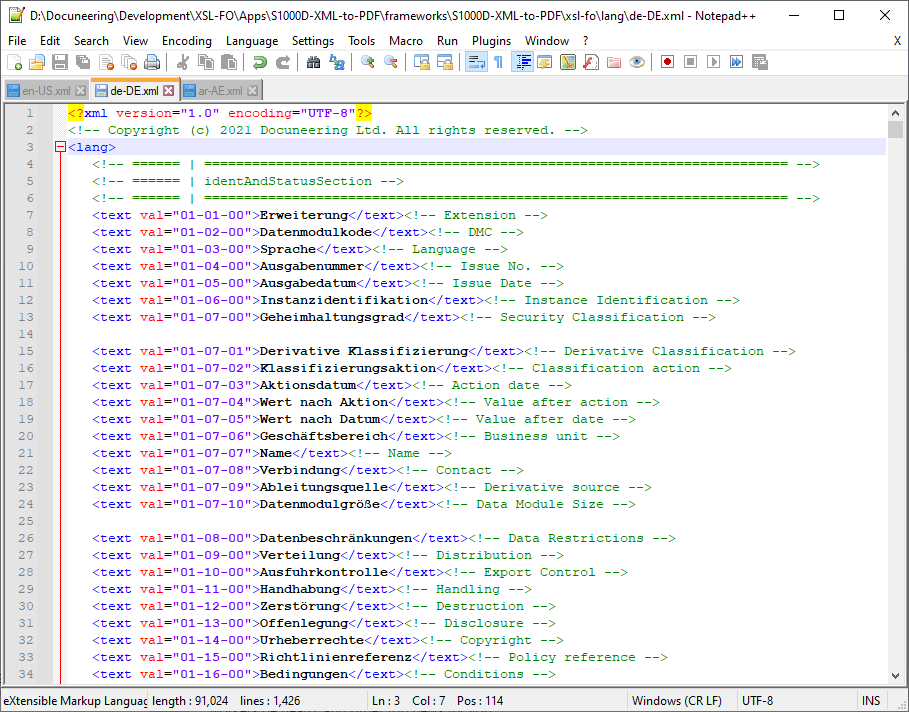Viewport: 909px width, 712px height.
Task: Open the Plugins menu
Action: pos(491,41)
